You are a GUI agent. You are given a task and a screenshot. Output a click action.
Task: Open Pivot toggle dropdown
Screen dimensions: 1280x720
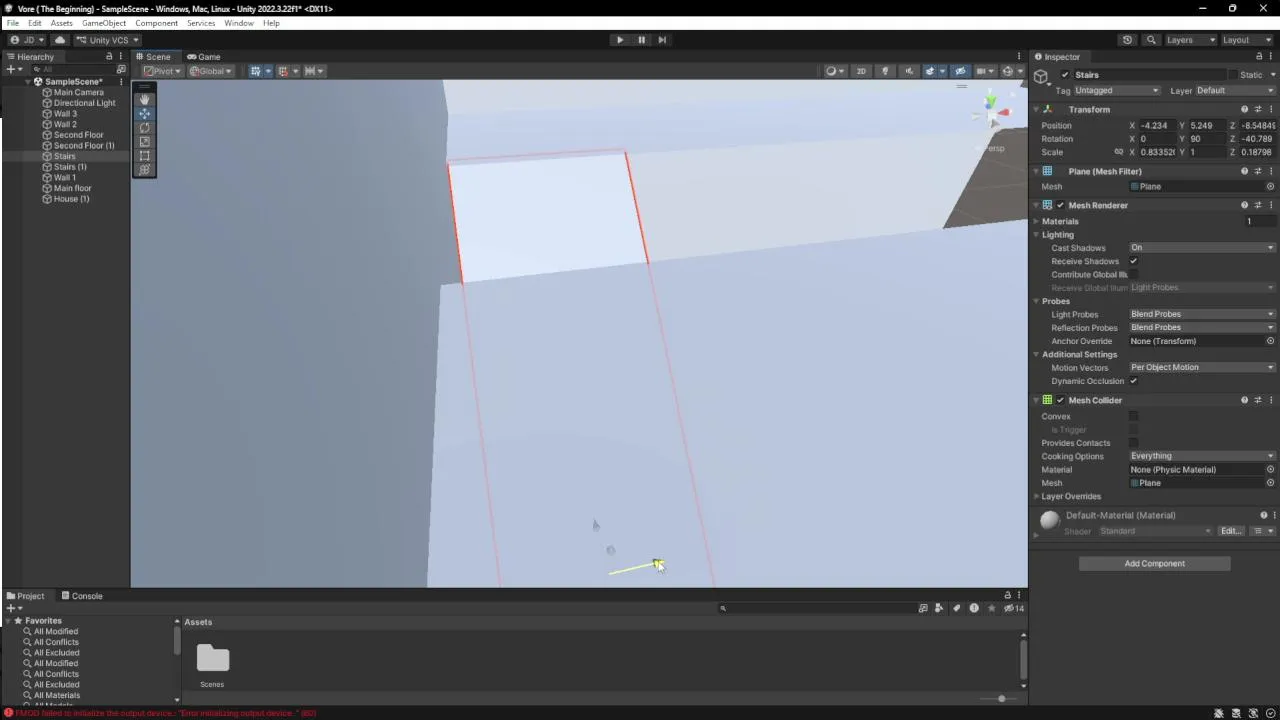162,71
